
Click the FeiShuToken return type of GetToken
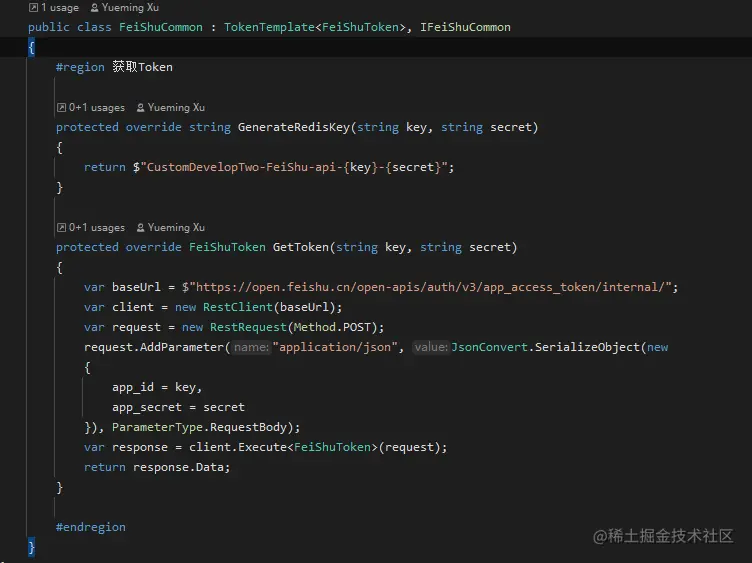point(227,247)
